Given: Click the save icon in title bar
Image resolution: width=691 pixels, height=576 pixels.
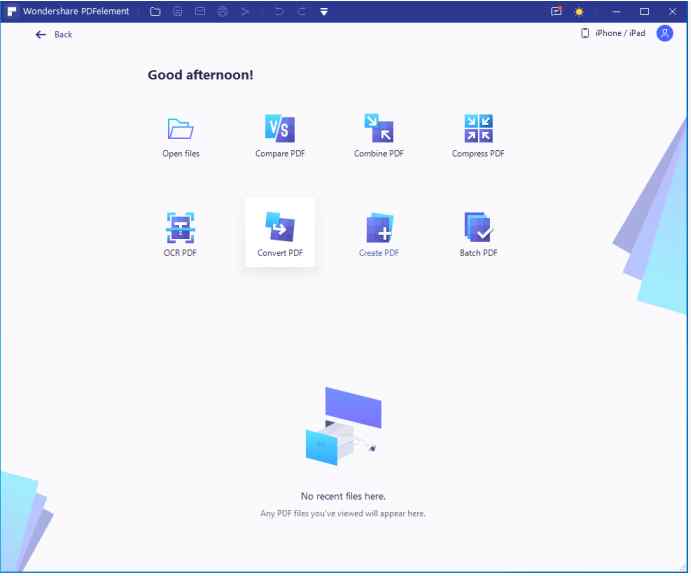Looking at the screenshot, I should [x=177, y=12].
